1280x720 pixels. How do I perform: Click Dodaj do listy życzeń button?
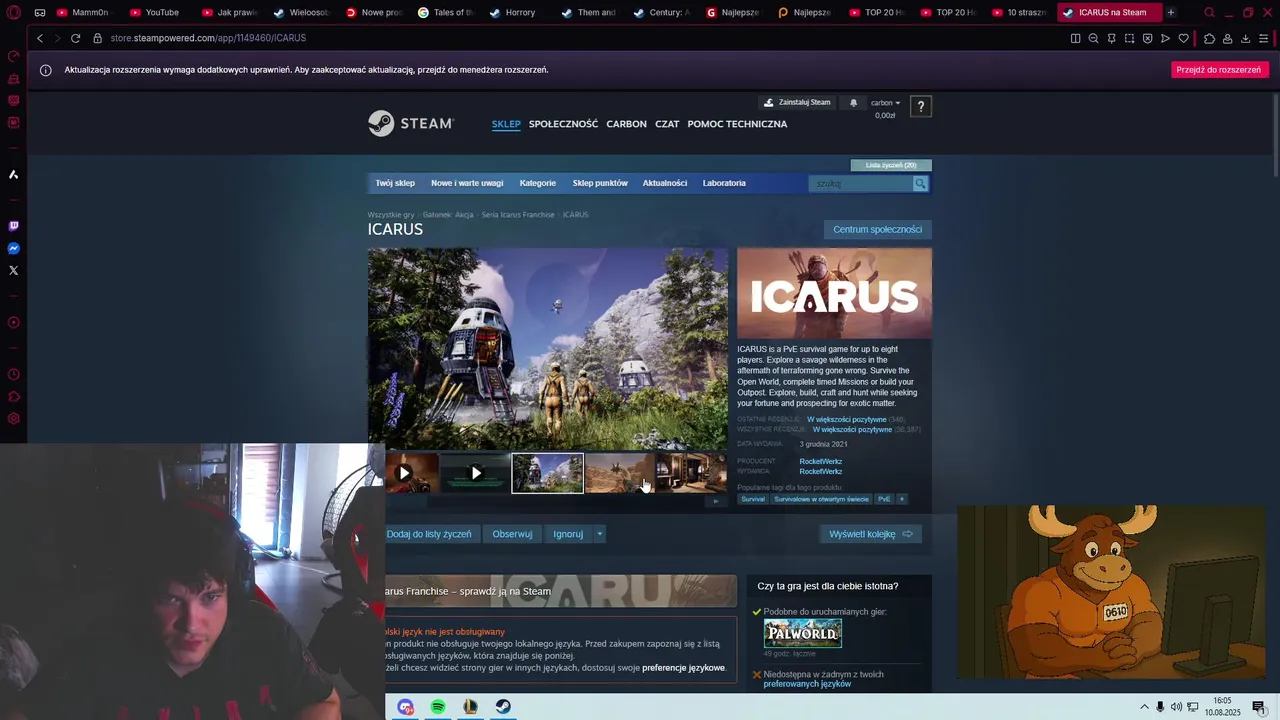click(x=429, y=534)
